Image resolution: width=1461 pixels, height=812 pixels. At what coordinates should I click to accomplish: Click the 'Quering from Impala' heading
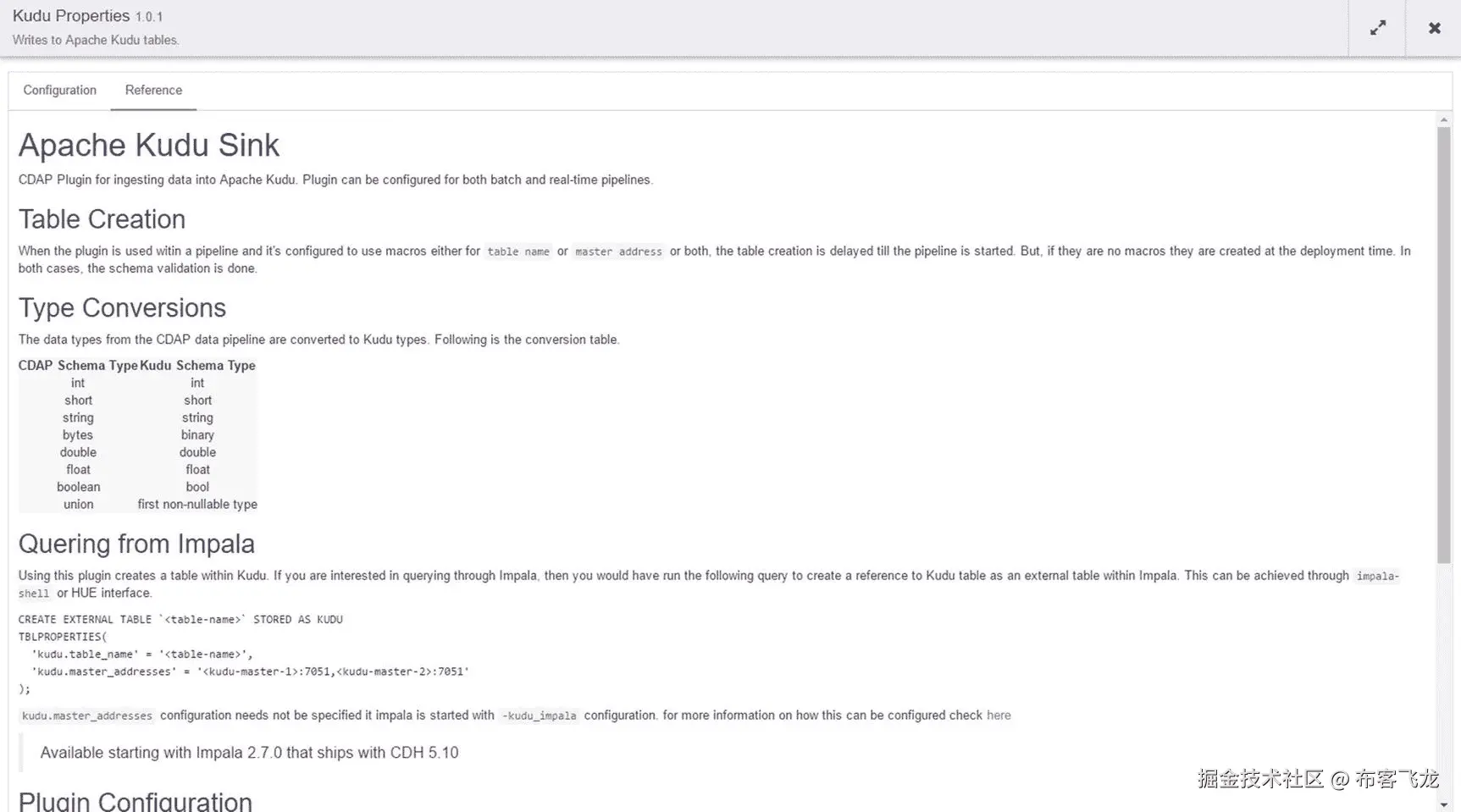[136, 544]
